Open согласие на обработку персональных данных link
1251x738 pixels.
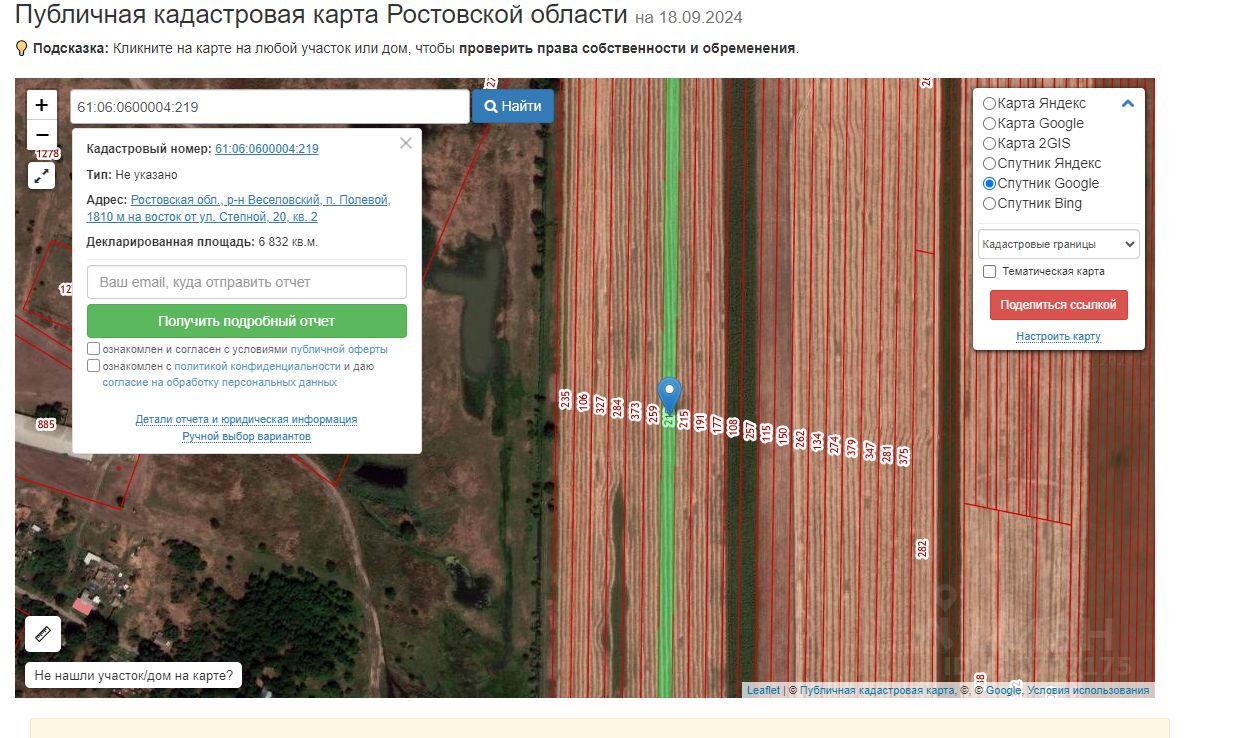click(219, 382)
